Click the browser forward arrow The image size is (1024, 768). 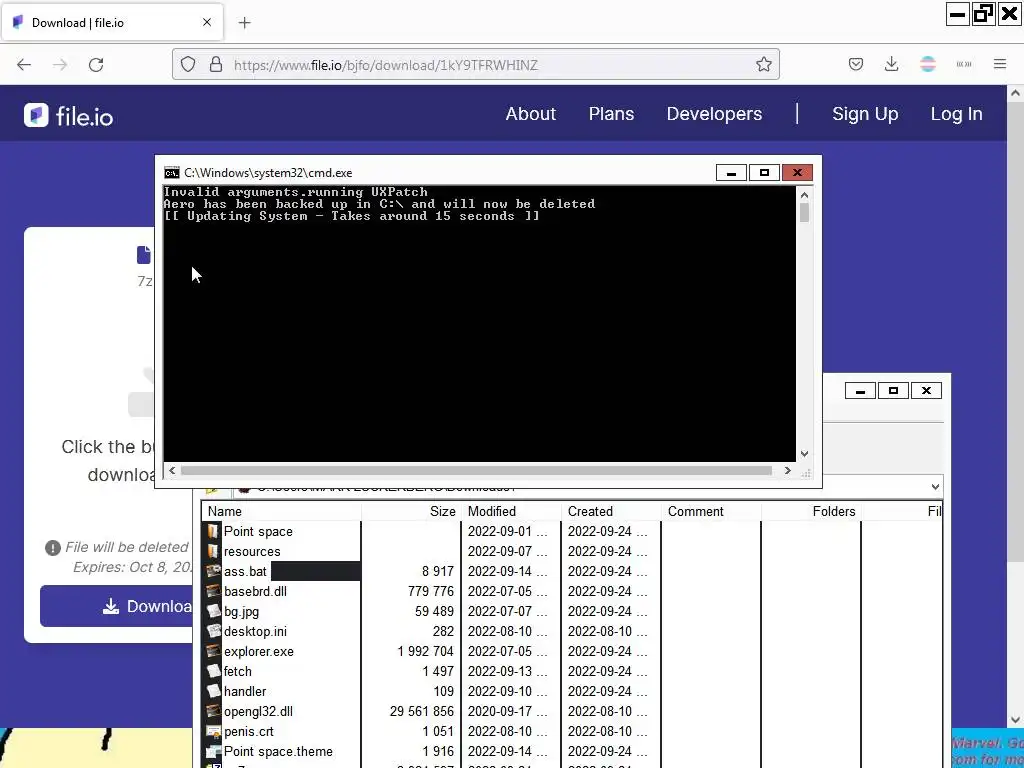pyautogui.click(x=60, y=65)
